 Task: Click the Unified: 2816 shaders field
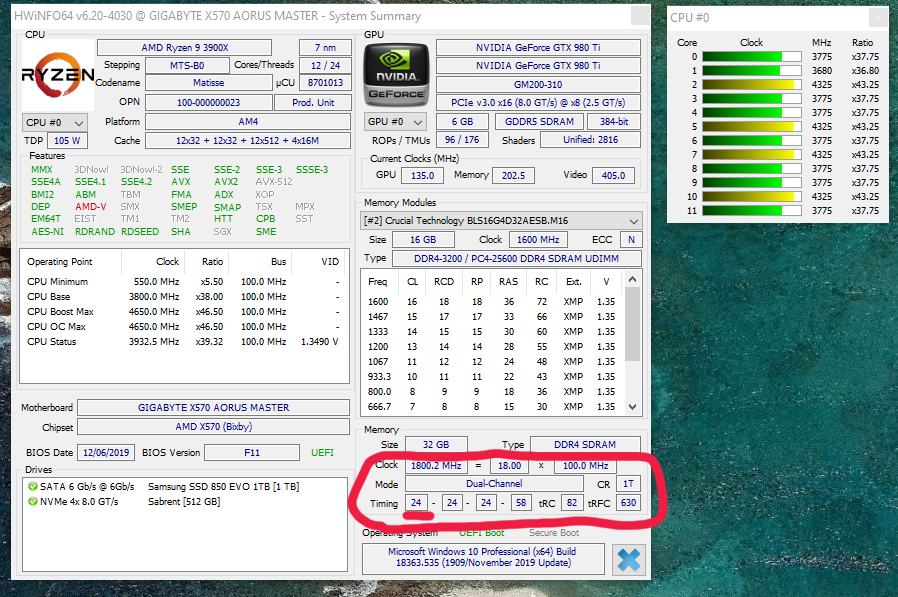(590, 139)
